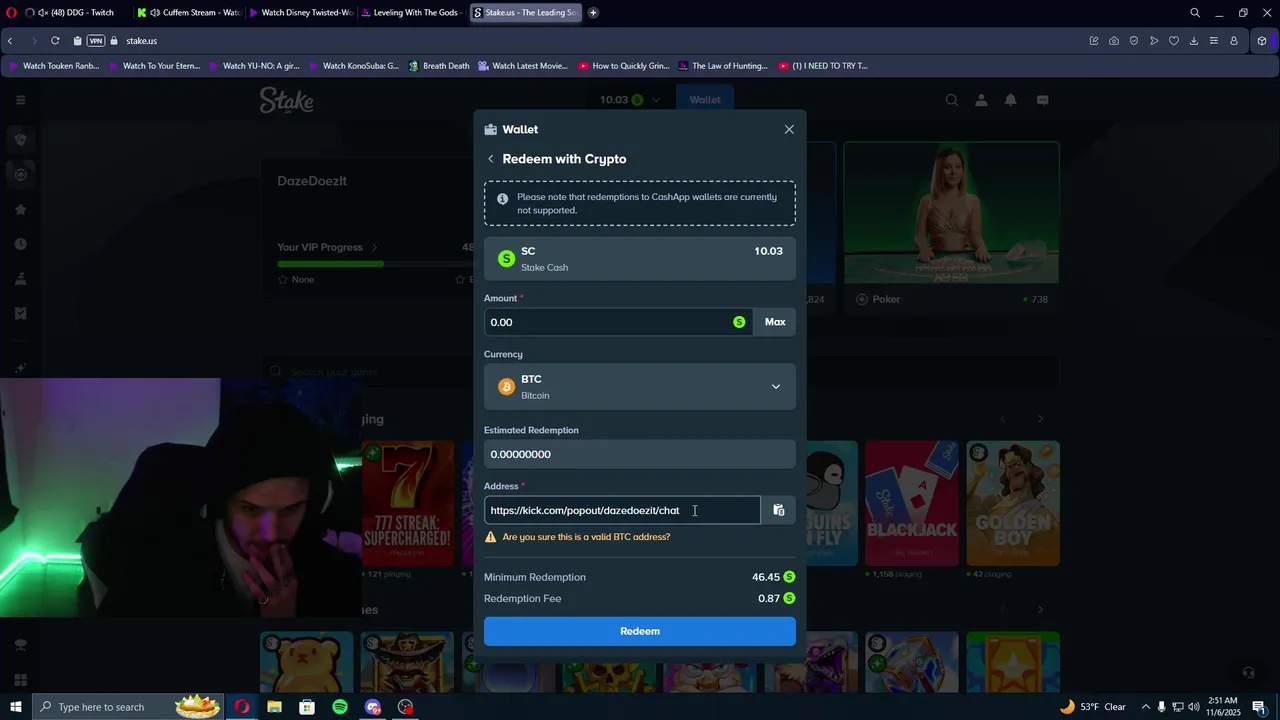
Task: Click the Wallet button in the header
Action: click(705, 100)
